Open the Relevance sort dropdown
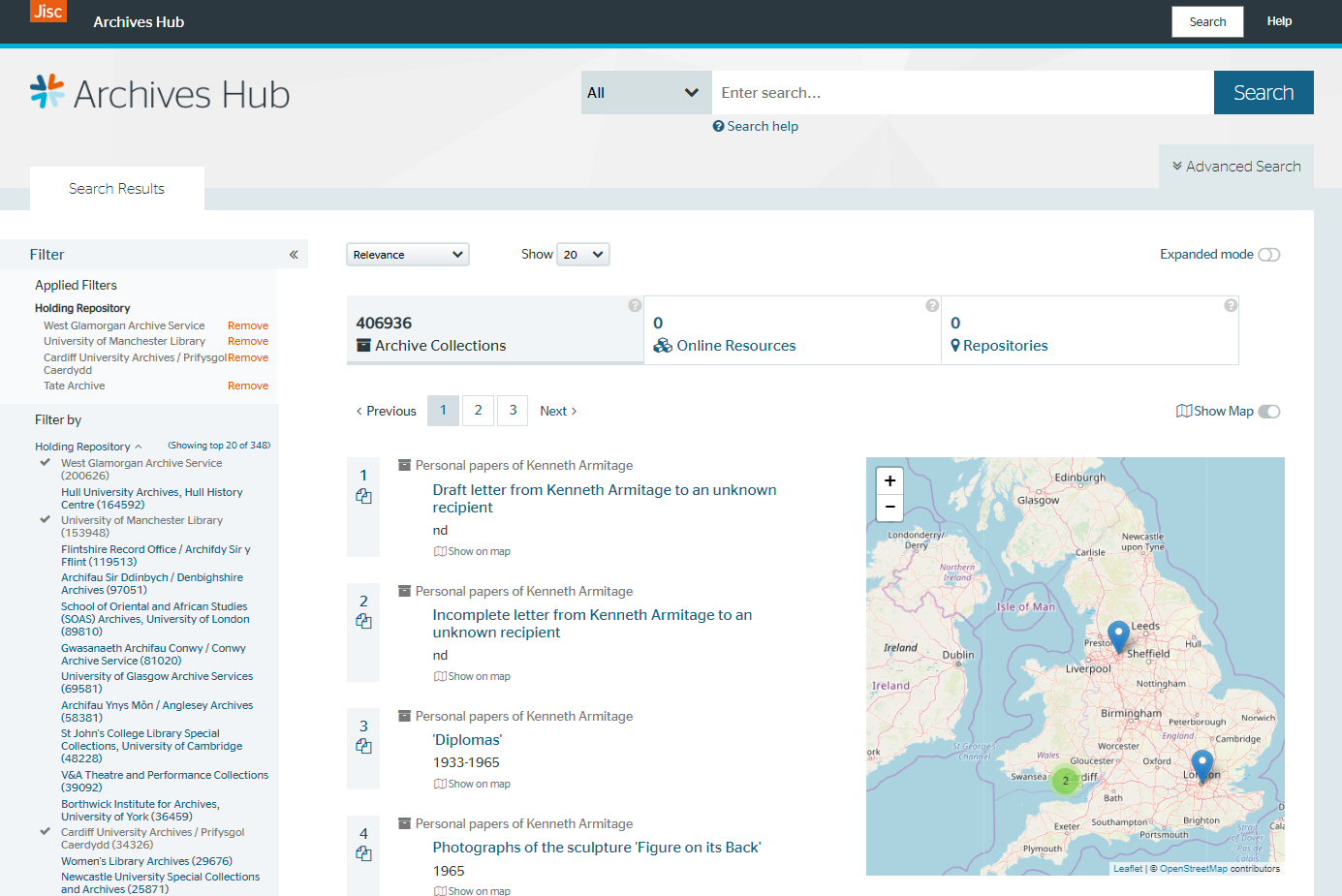 pos(408,255)
